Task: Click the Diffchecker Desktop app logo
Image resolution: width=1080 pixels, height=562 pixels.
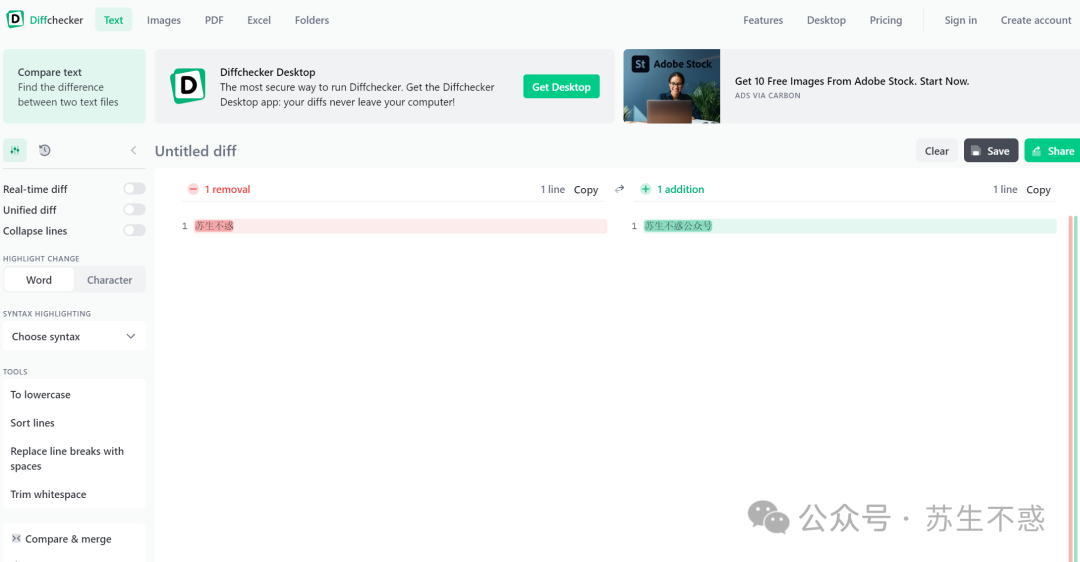Action: click(187, 86)
